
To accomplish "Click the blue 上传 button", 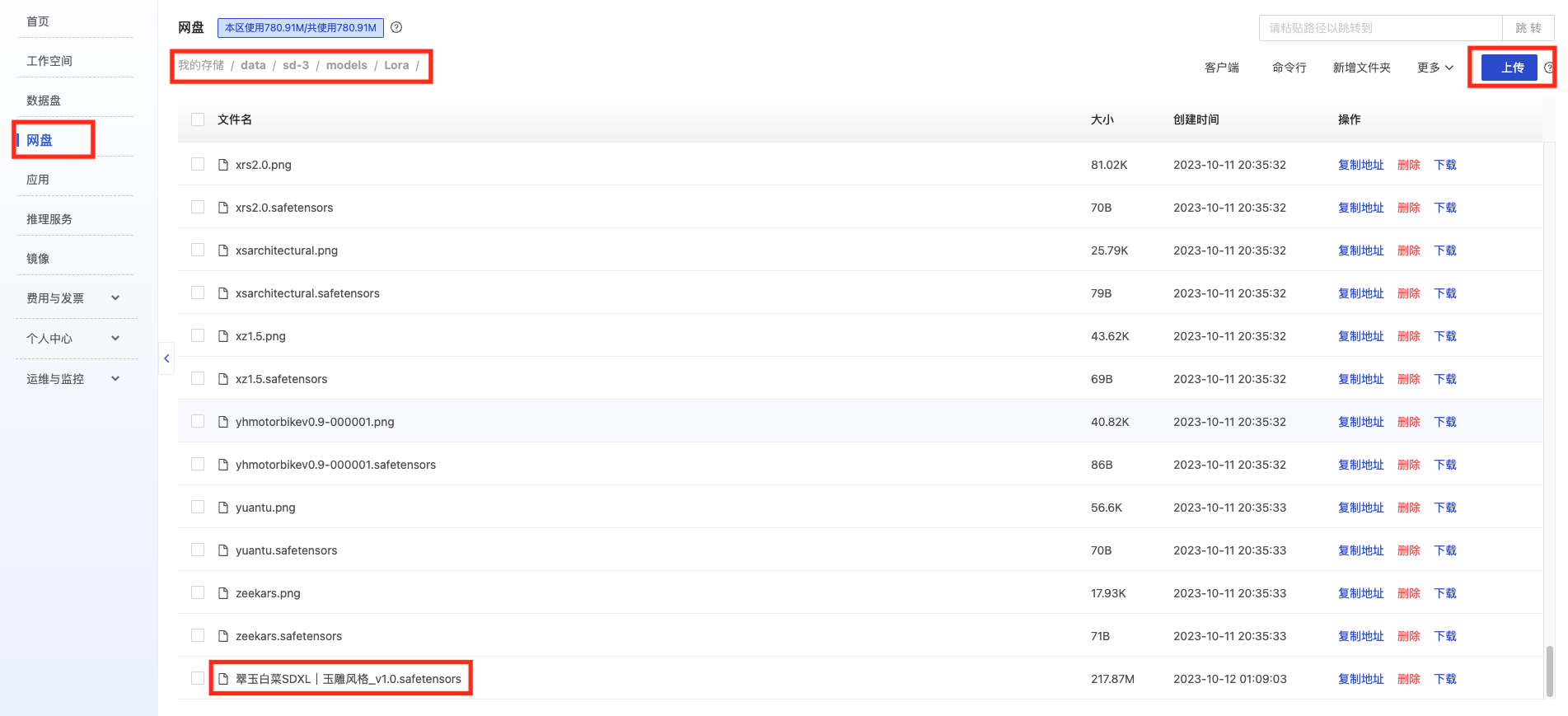I will 1509,68.
